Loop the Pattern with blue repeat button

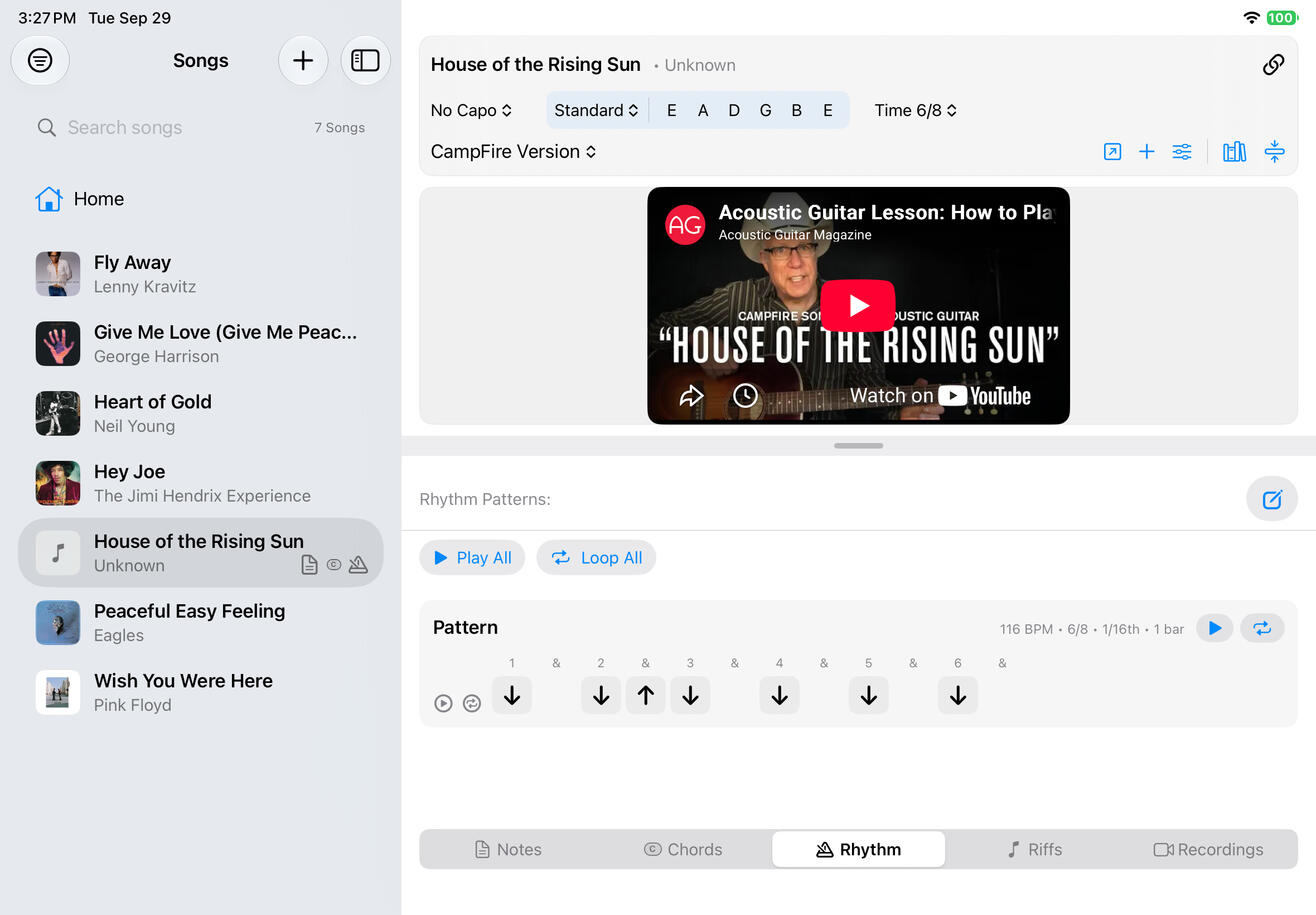coord(1262,628)
